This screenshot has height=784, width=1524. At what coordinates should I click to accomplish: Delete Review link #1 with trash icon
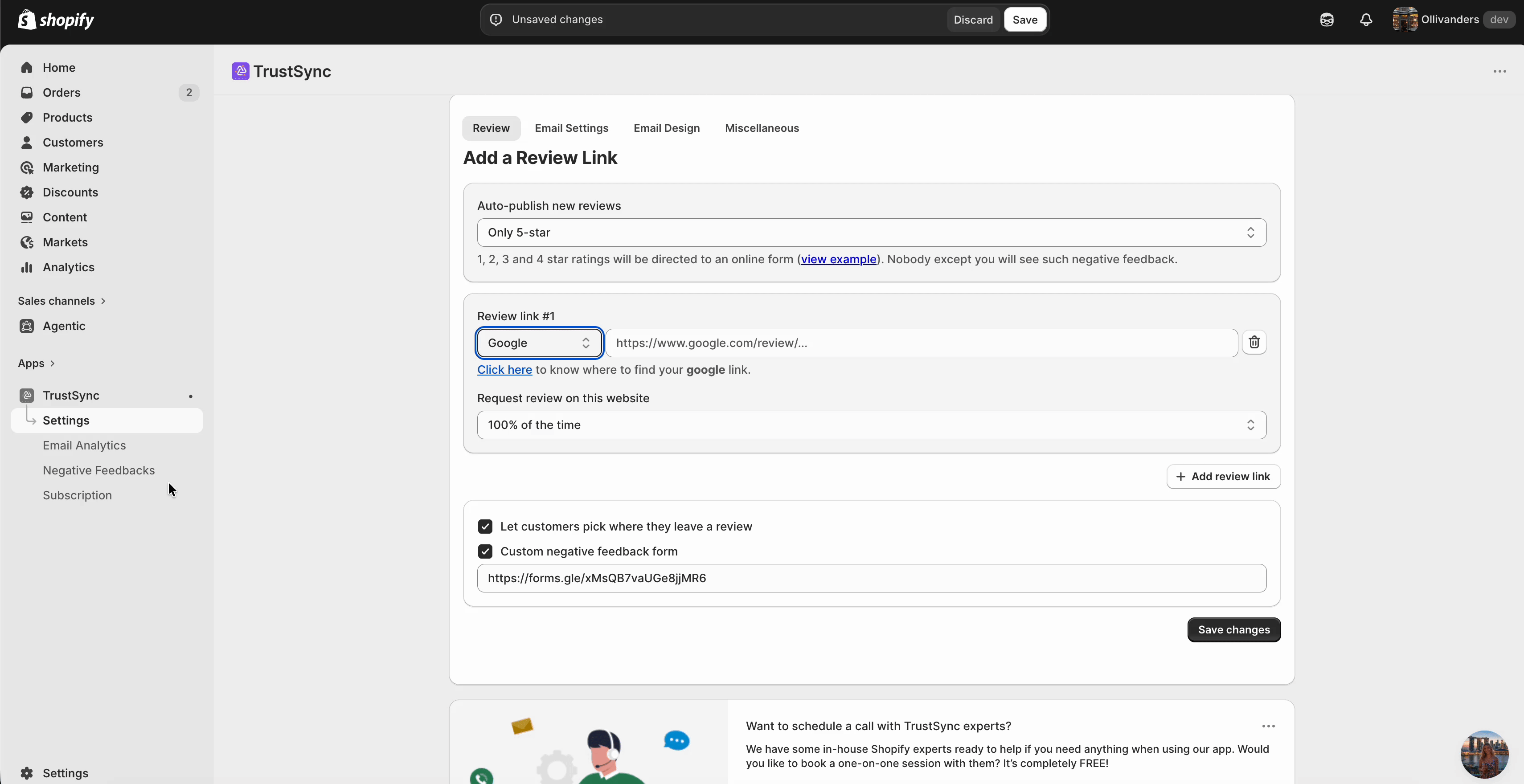pos(1254,342)
